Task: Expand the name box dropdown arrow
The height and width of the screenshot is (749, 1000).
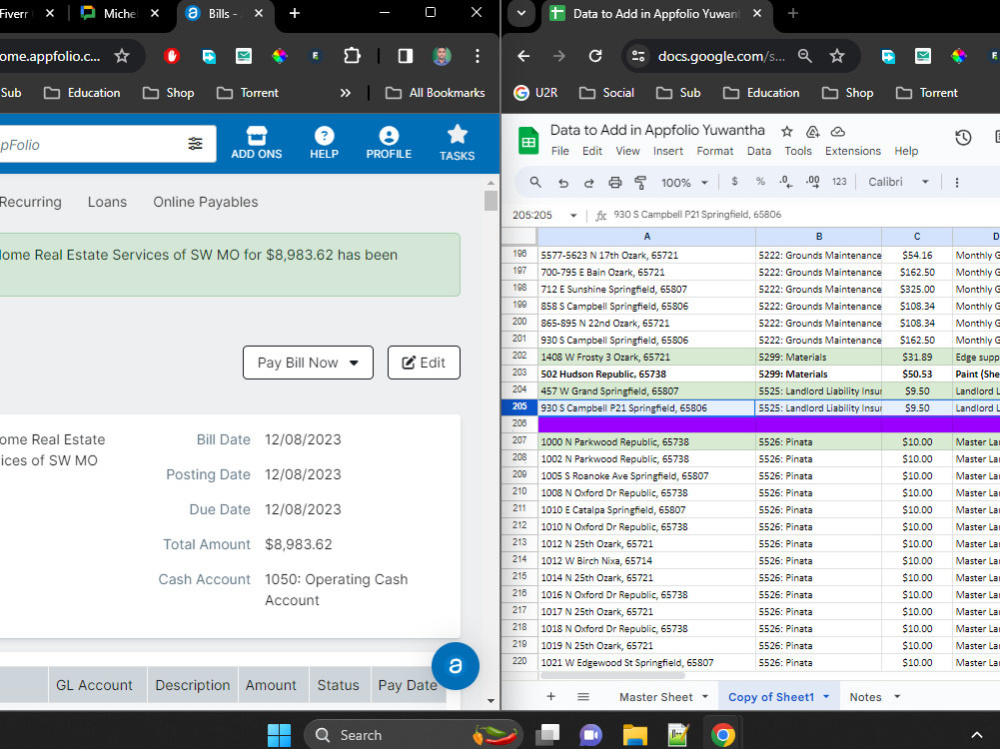Action: 573,216
